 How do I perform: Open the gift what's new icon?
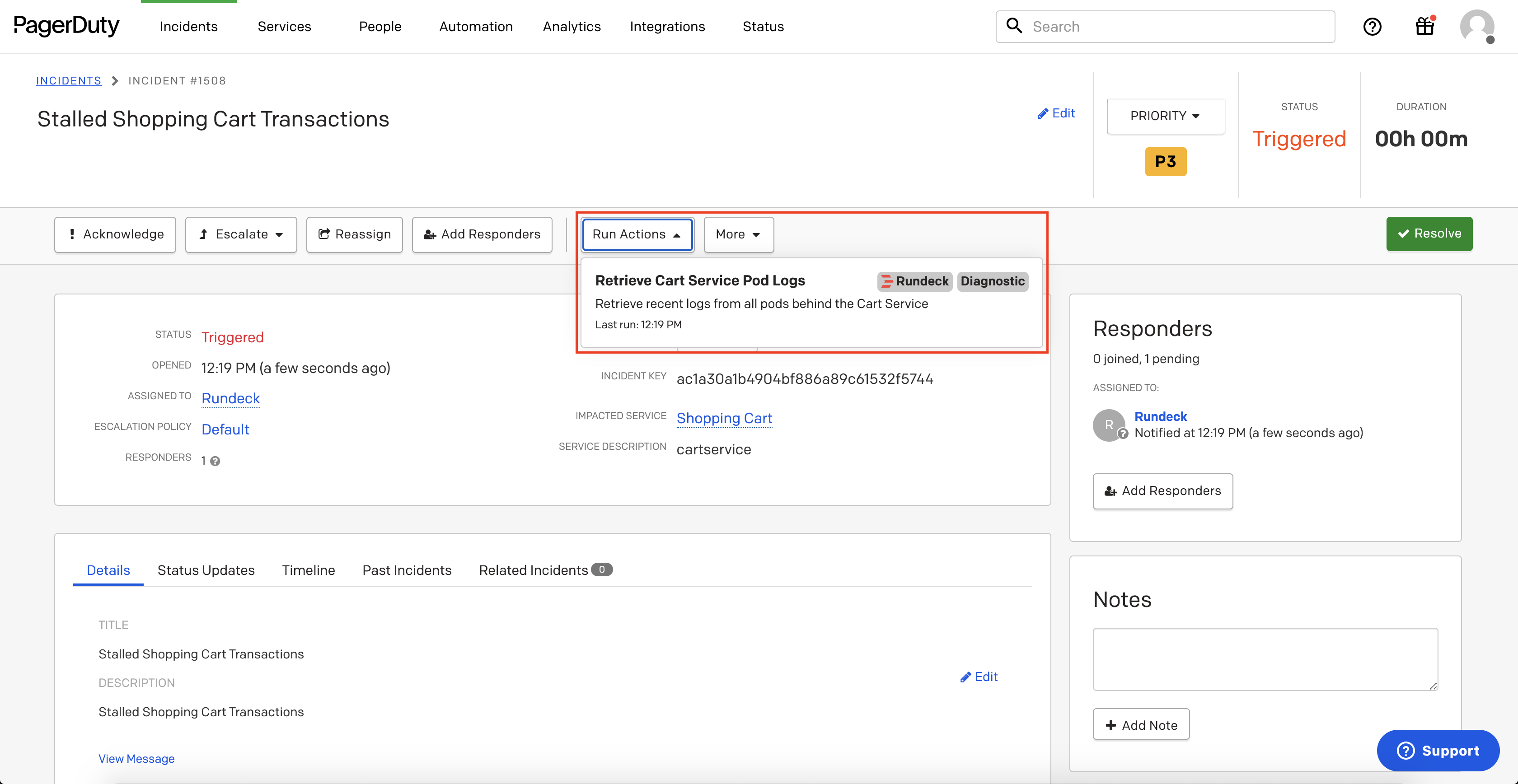1425,27
